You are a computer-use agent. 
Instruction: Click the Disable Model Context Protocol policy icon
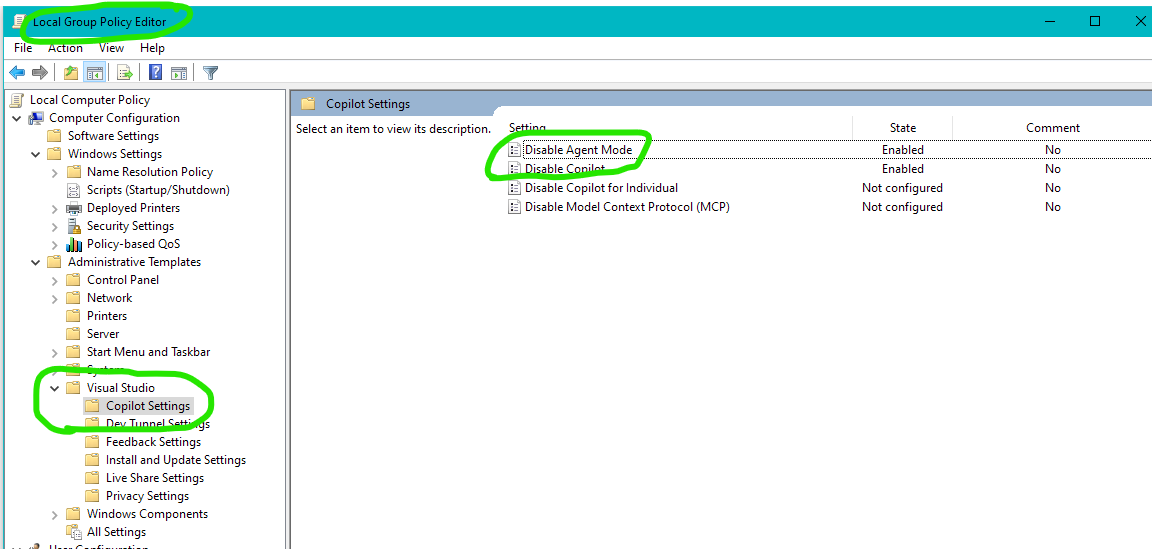[x=514, y=207]
